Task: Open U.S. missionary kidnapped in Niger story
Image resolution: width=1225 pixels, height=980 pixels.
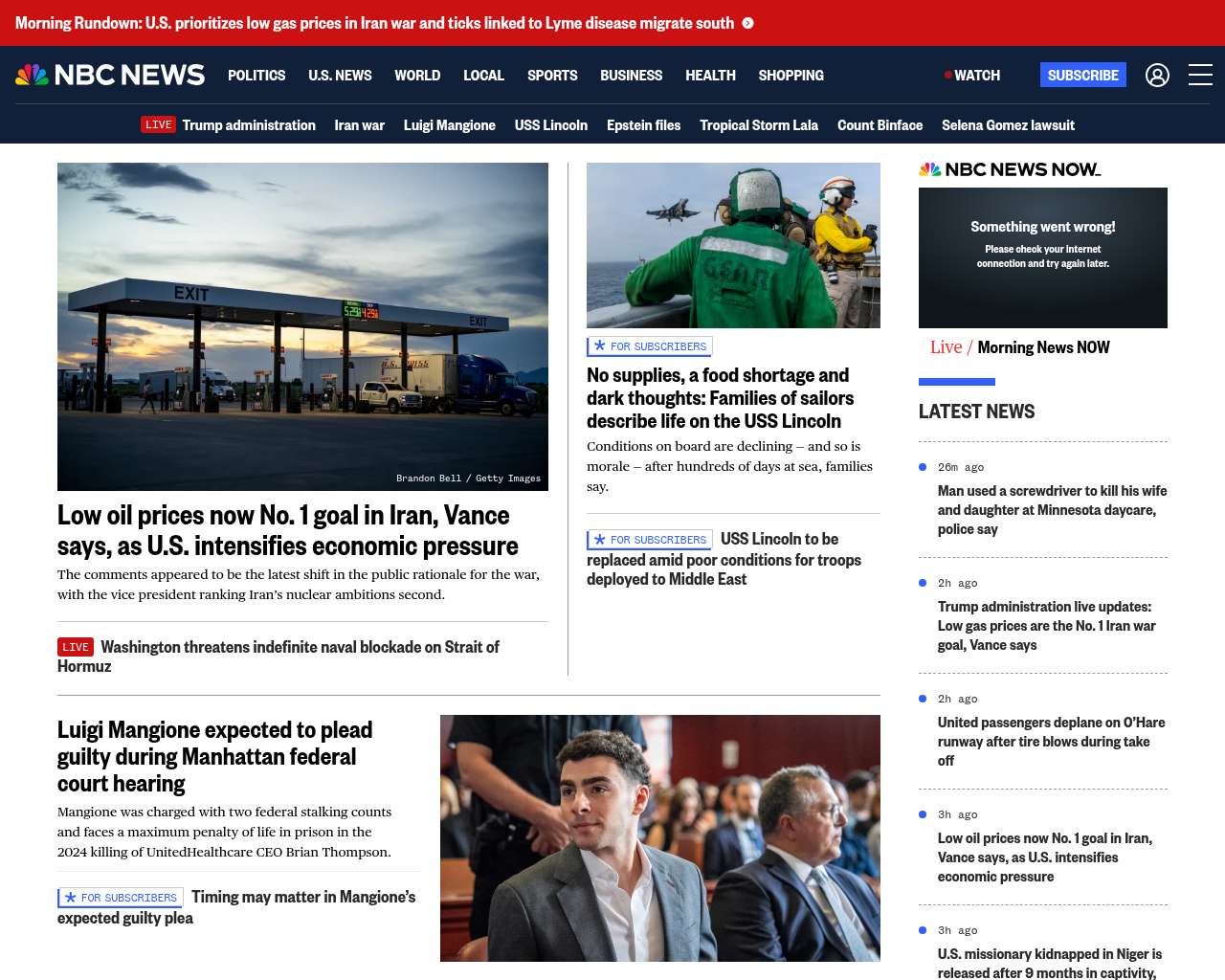Action: coord(1050,963)
